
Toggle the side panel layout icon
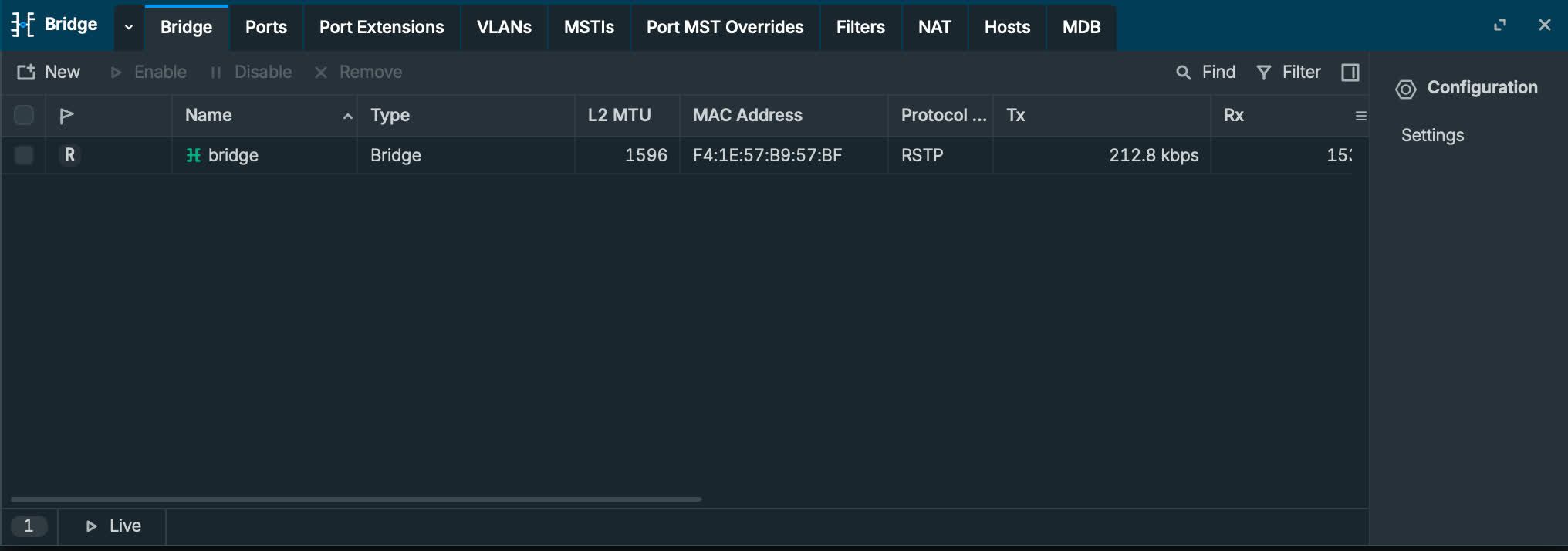1350,73
